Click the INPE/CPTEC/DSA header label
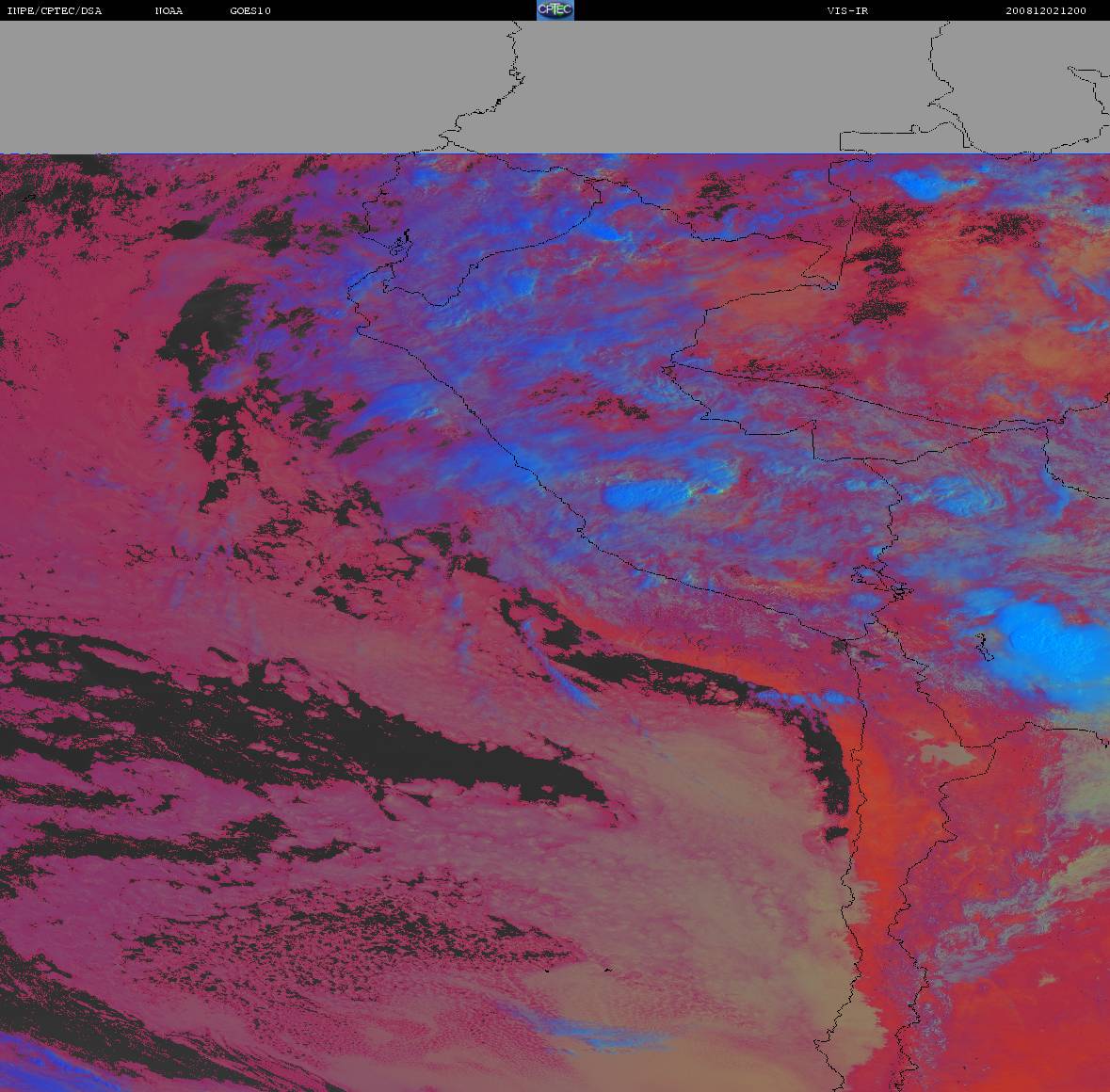 pos(54,11)
